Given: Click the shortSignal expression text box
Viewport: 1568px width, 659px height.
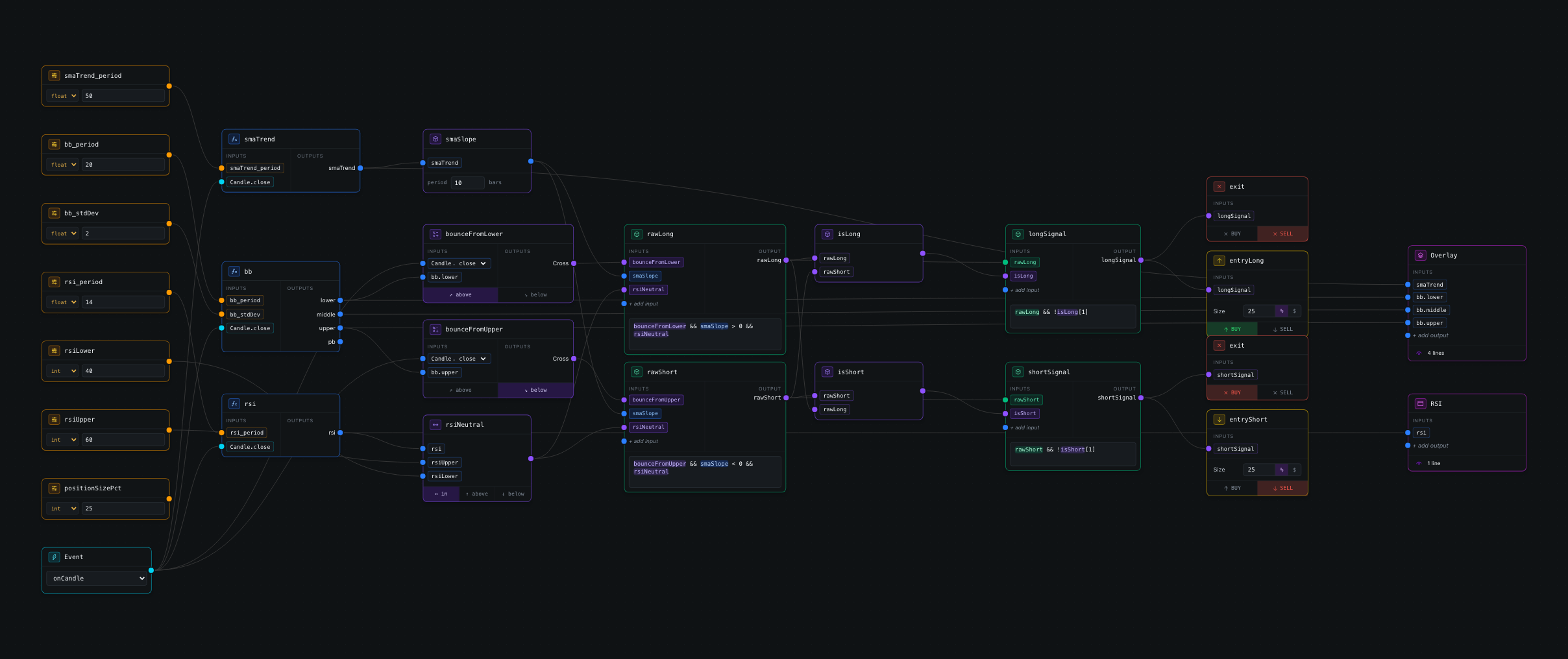Looking at the screenshot, I should point(1073,454).
